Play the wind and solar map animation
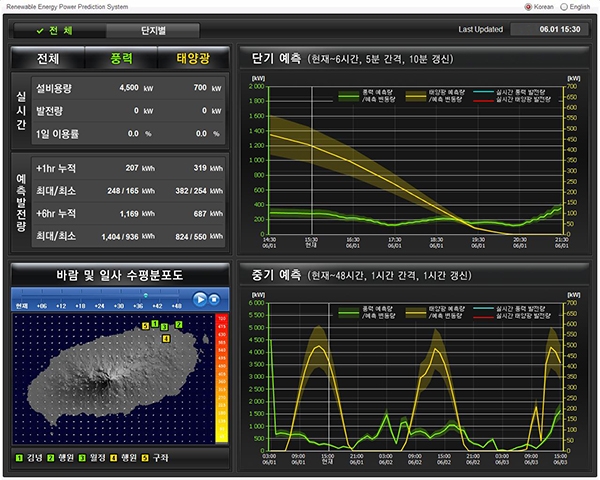The height and width of the screenshot is (480, 600). pos(200,299)
